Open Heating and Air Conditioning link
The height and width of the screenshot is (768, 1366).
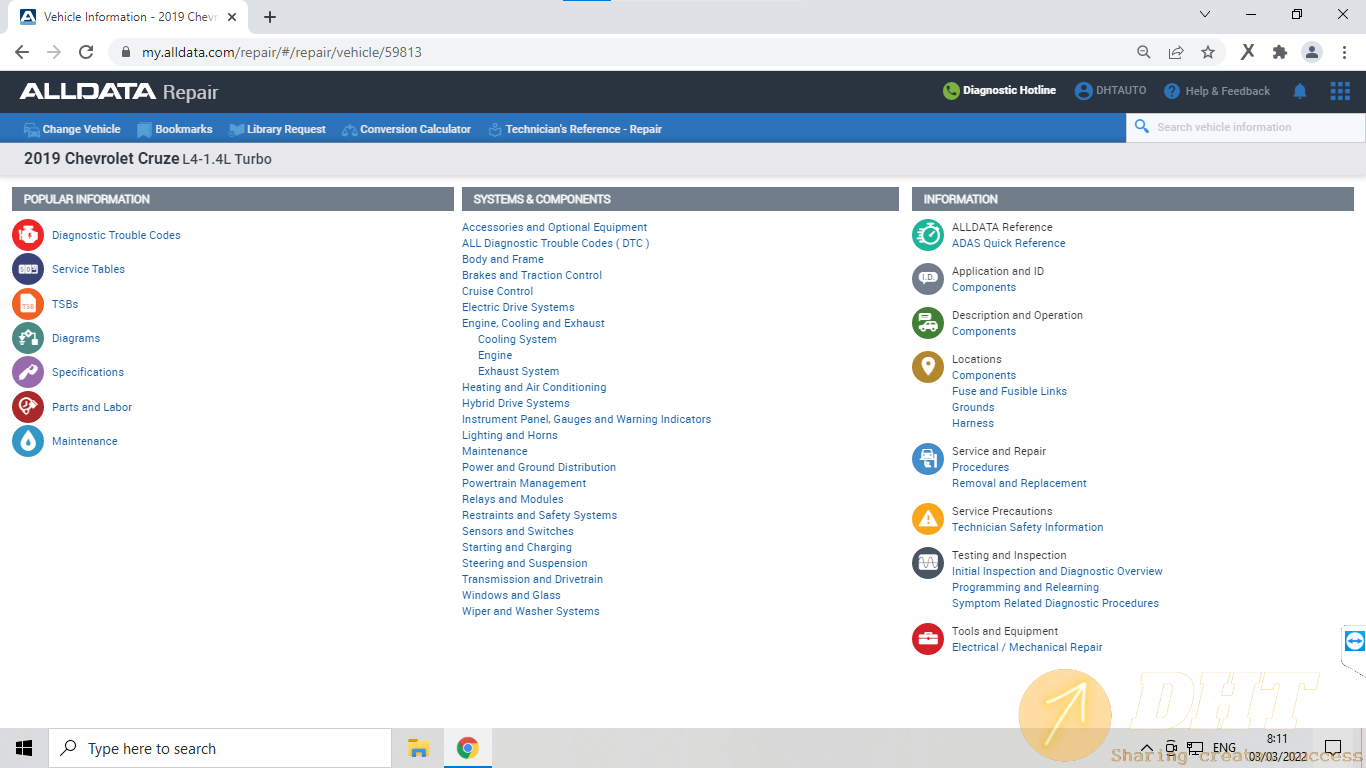pyautogui.click(x=534, y=387)
